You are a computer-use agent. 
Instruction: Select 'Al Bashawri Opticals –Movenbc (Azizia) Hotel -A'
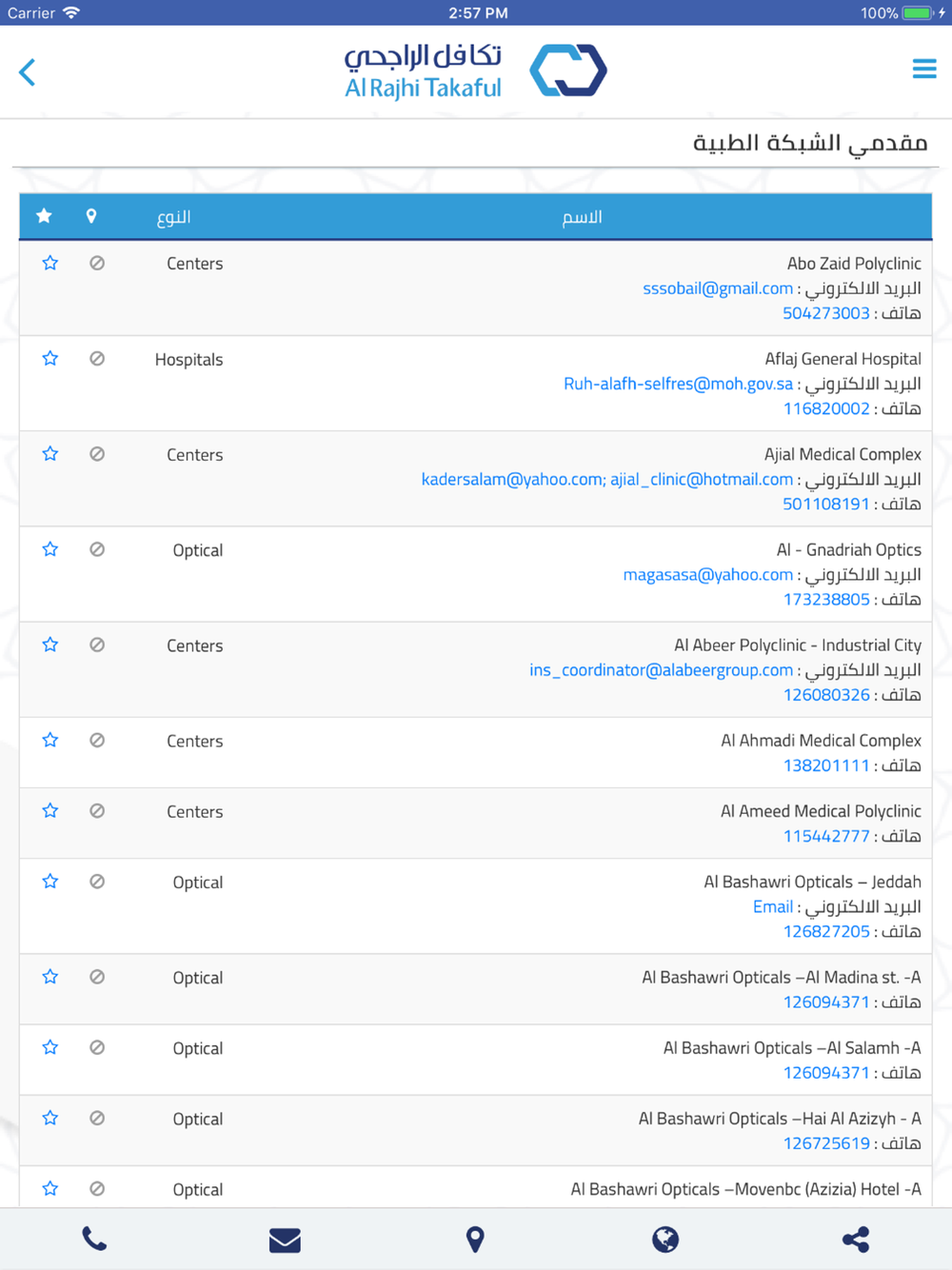(746, 1189)
